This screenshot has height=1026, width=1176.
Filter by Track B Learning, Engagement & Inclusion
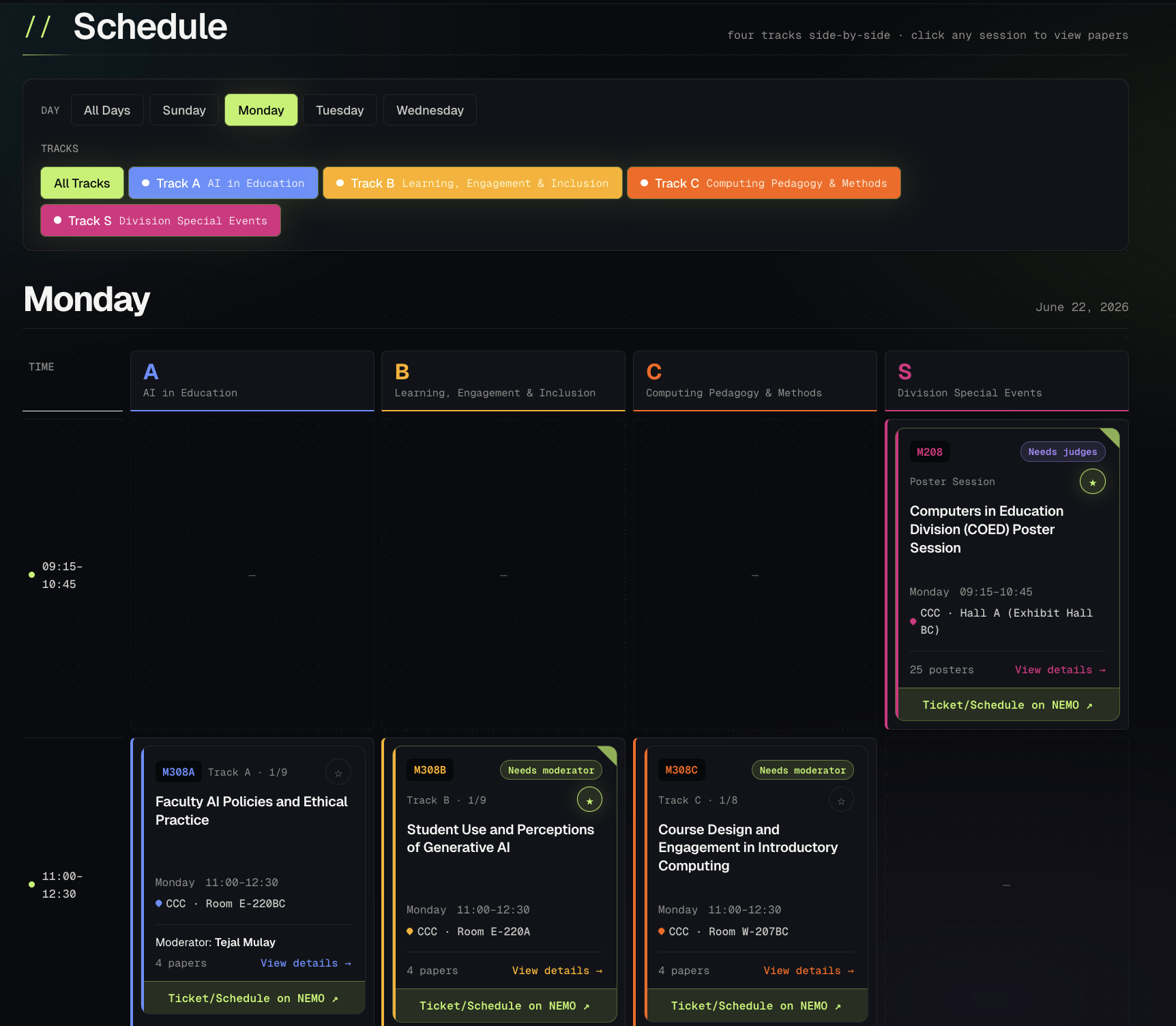[x=473, y=183]
